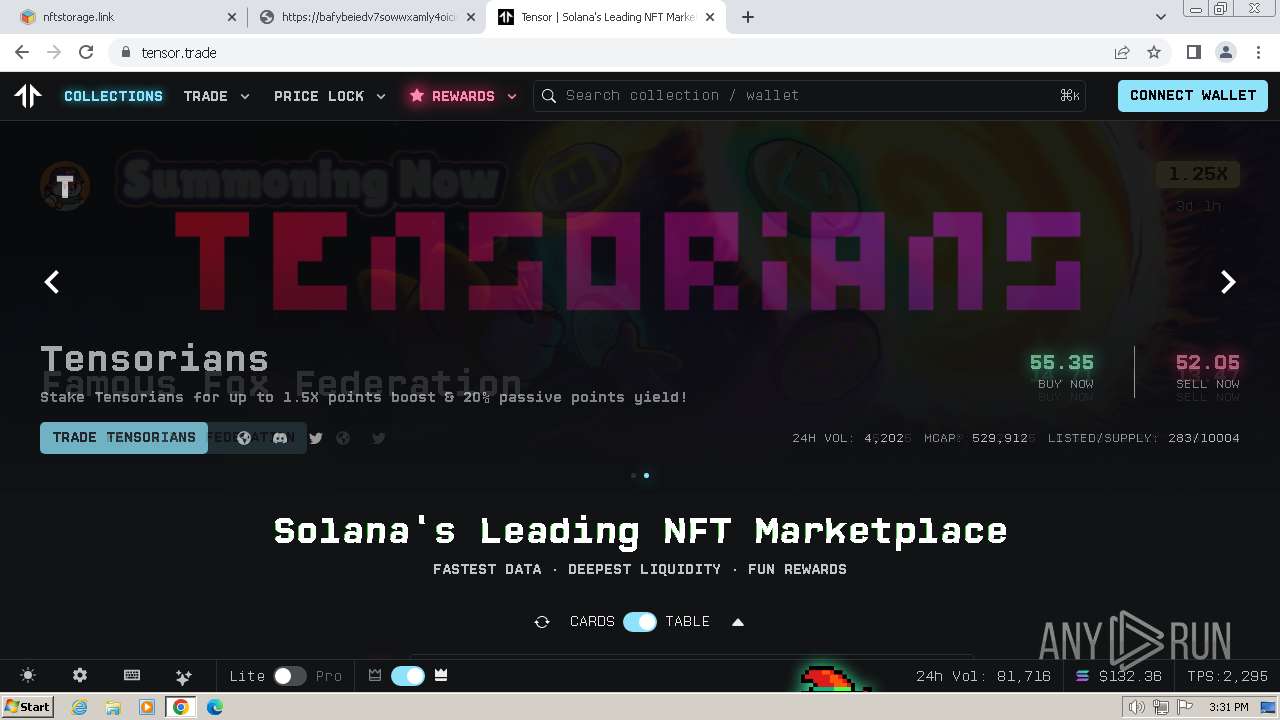Select the first carousel dot indicator

633,476
